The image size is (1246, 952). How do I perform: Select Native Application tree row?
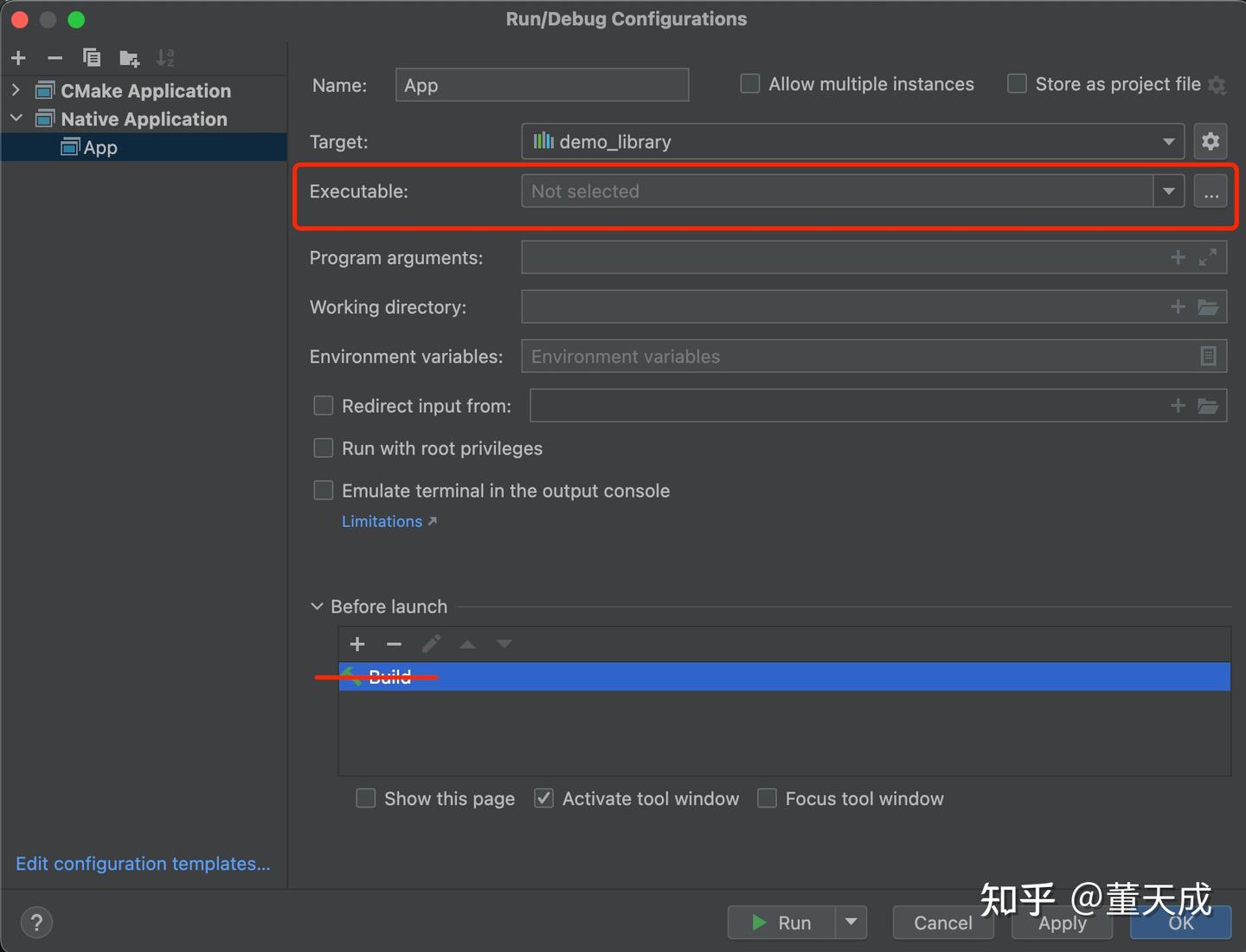pyautogui.click(x=144, y=119)
